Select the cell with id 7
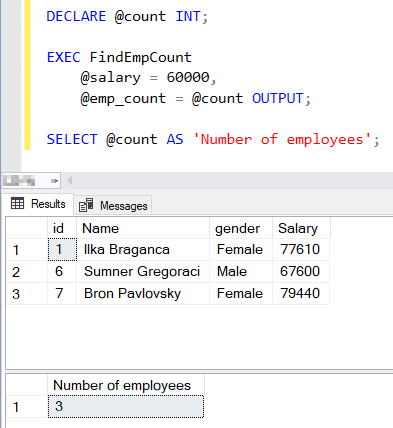Viewport: 393px width, 428px height. tap(62, 293)
